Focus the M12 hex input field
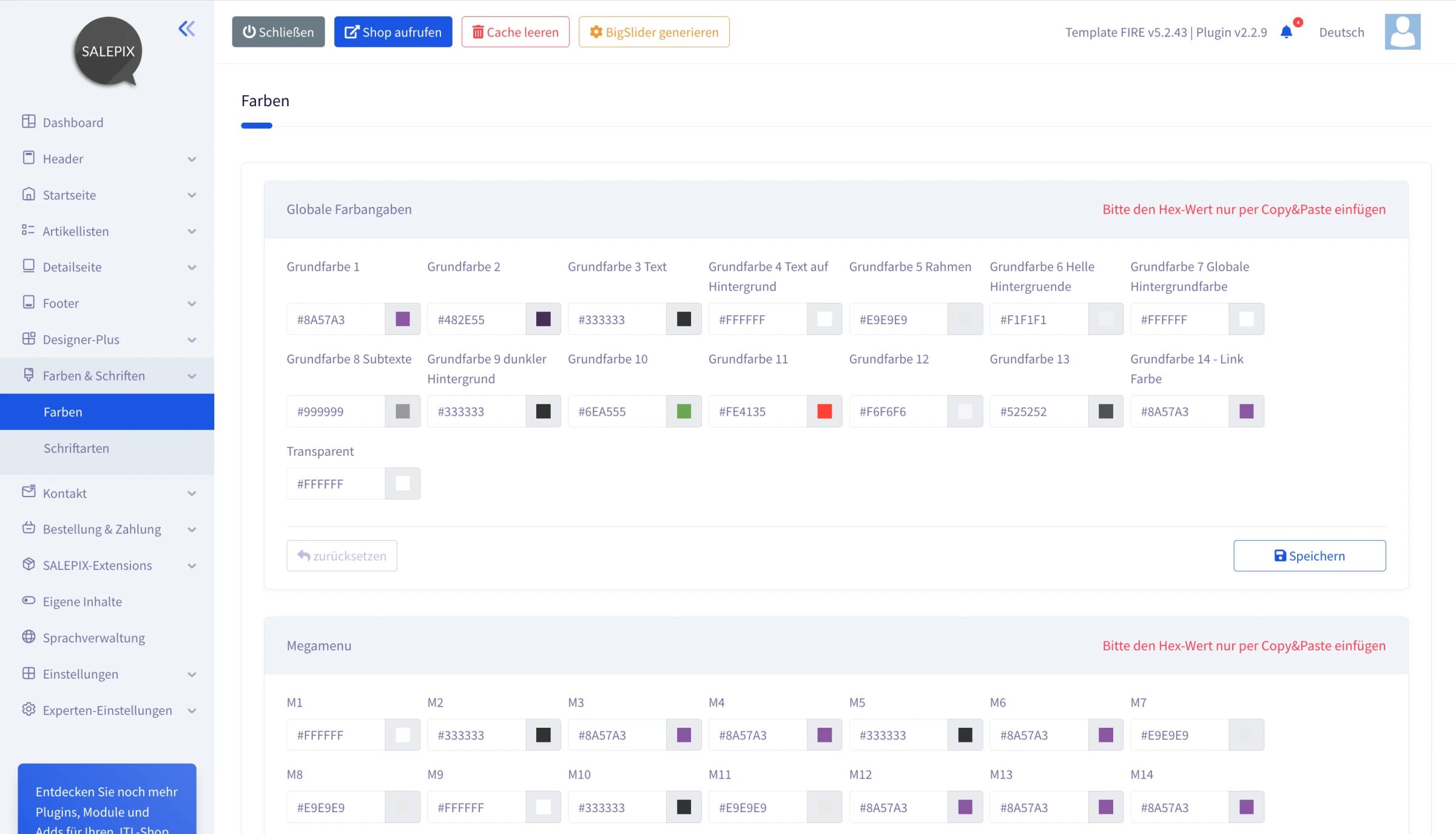The height and width of the screenshot is (834, 1456). pyautogui.click(x=898, y=807)
